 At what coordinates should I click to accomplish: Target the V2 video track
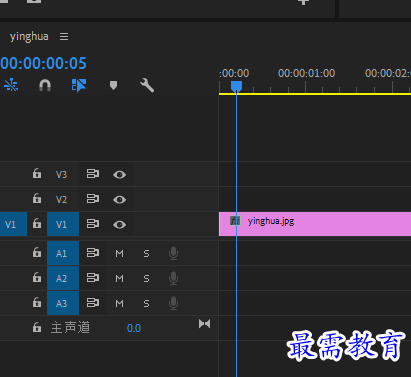[x=63, y=199]
